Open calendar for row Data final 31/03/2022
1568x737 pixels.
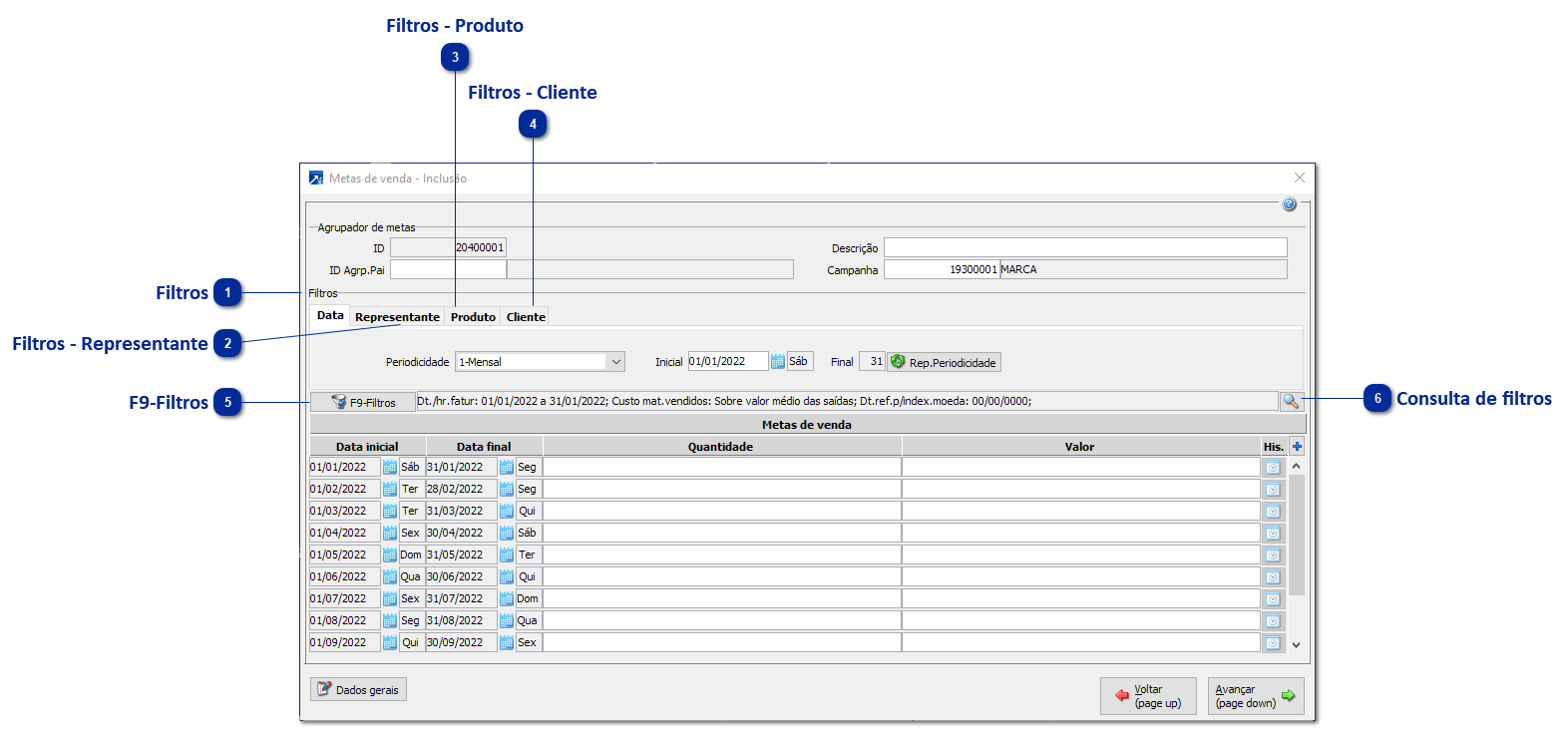(x=507, y=511)
